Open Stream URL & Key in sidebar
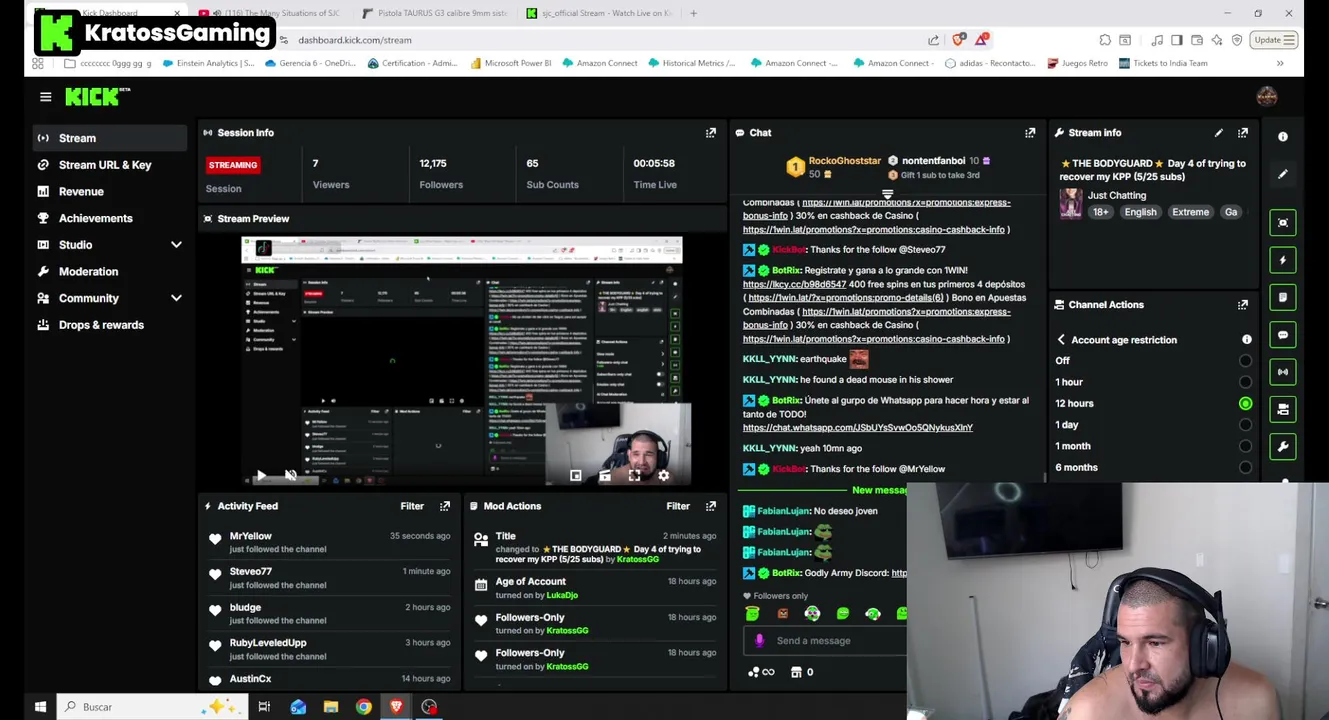The width and height of the screenshot is (1329, 720). 108,165
